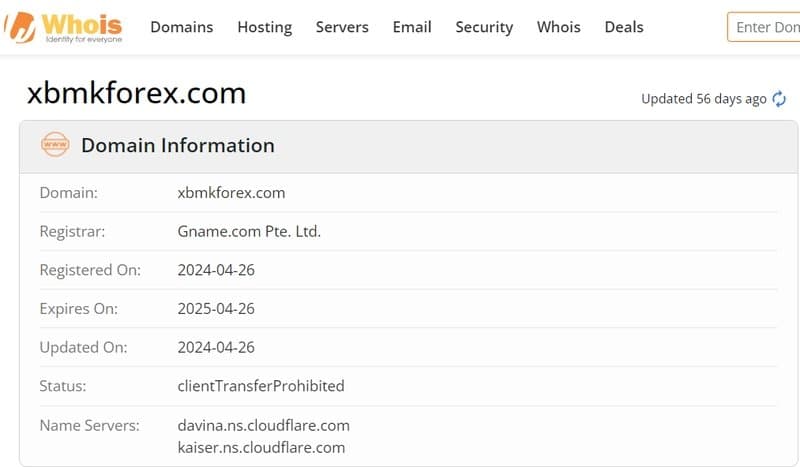This screenshot has width=800, height=467.
Task: Click the kaiser.ns.cloudflare.com name server
Action: 261,447
